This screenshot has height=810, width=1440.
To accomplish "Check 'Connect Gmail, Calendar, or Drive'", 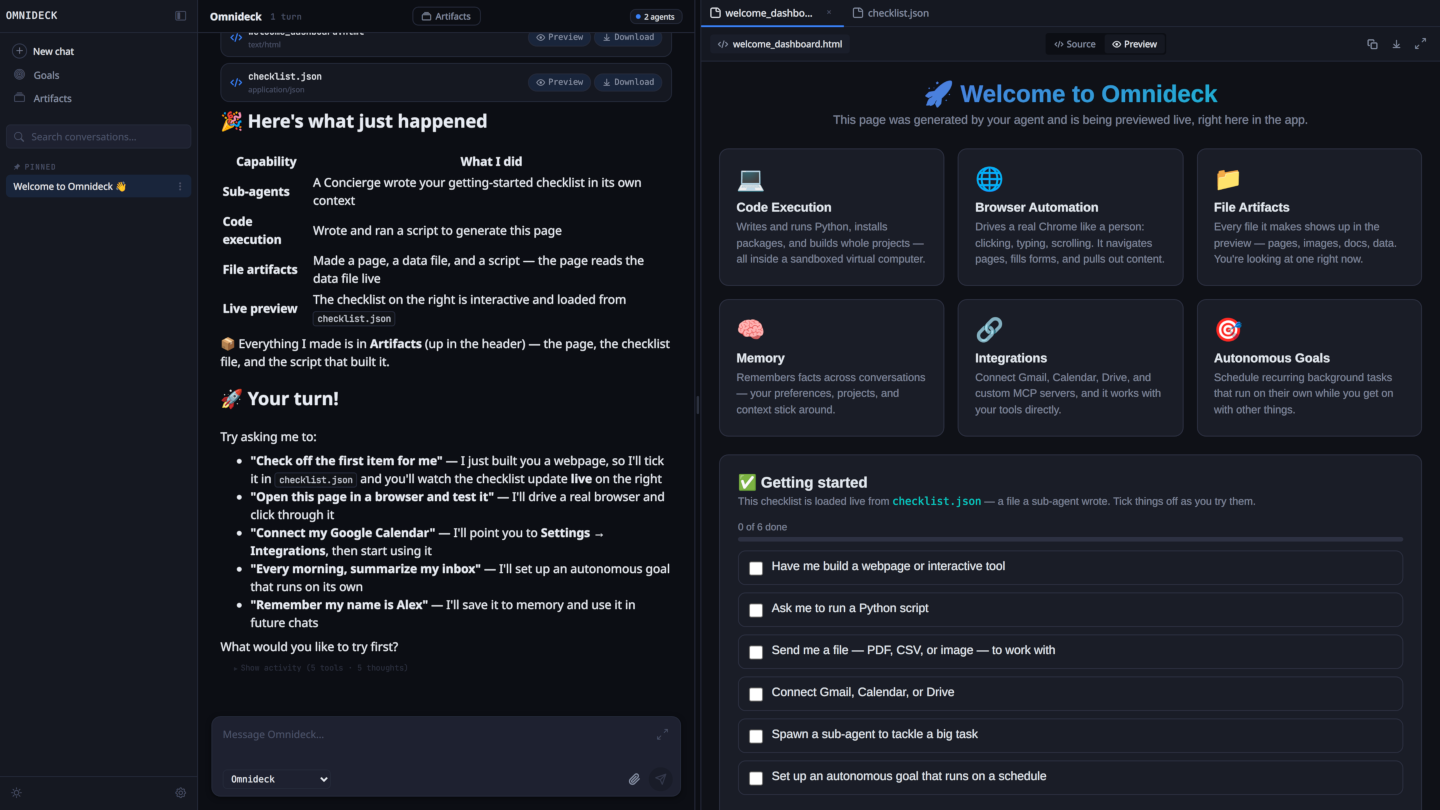I will point(756,694).
